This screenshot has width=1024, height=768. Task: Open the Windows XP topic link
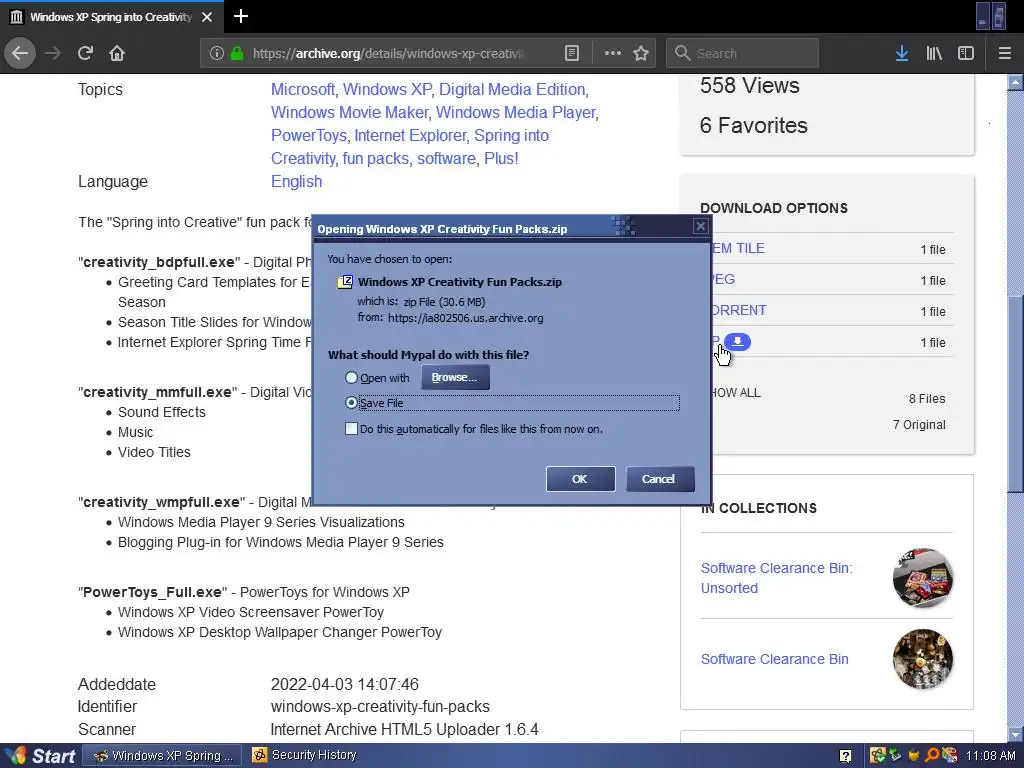click(387, 89)
